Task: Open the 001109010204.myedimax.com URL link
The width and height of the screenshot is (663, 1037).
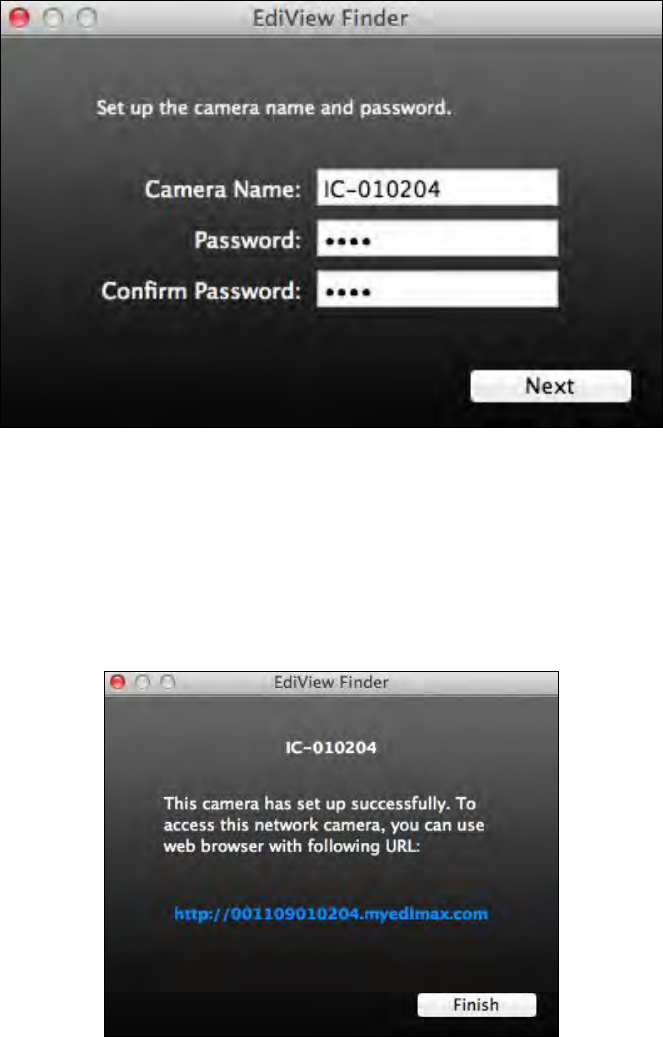Action: (x=331, y=913)
